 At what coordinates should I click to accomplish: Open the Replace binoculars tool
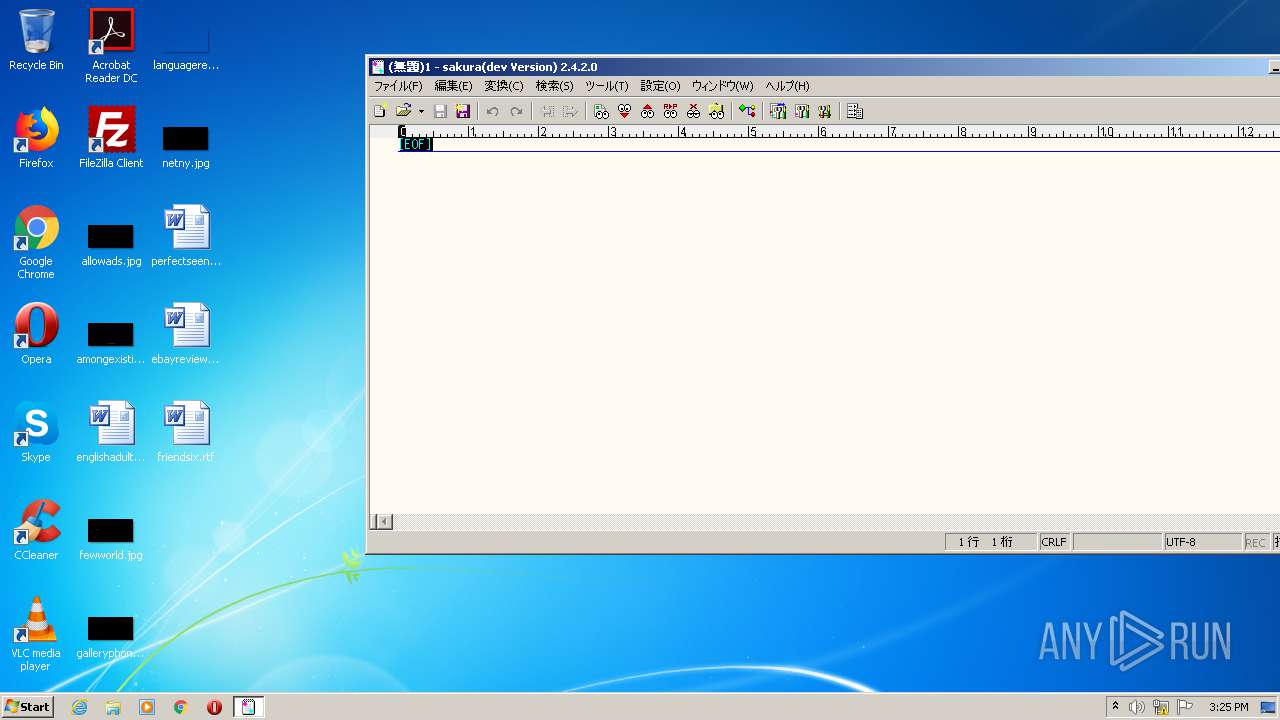pos(670,111)
